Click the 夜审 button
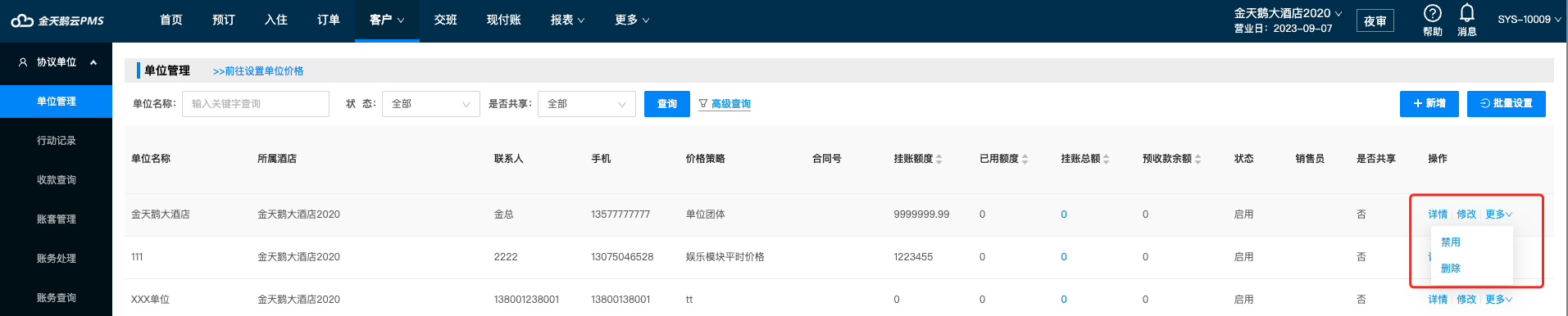The image size is (1568, 316). [x=1375, y=21]
